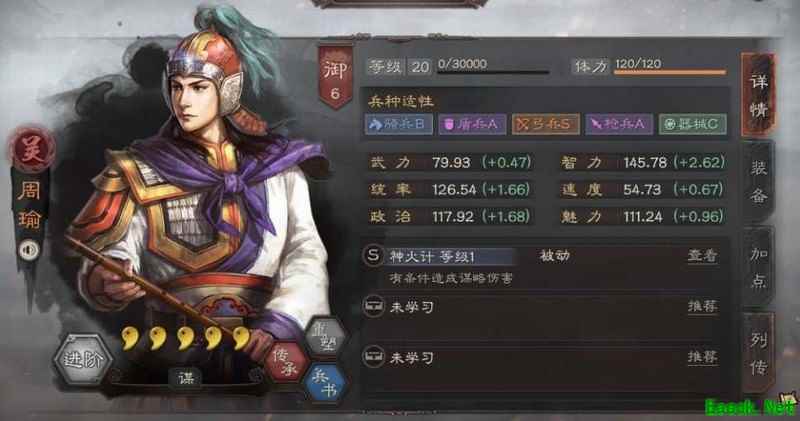Click the orange 体力 stamina bar
Viewport: 800px width, 421px height.
coord(670,73)
